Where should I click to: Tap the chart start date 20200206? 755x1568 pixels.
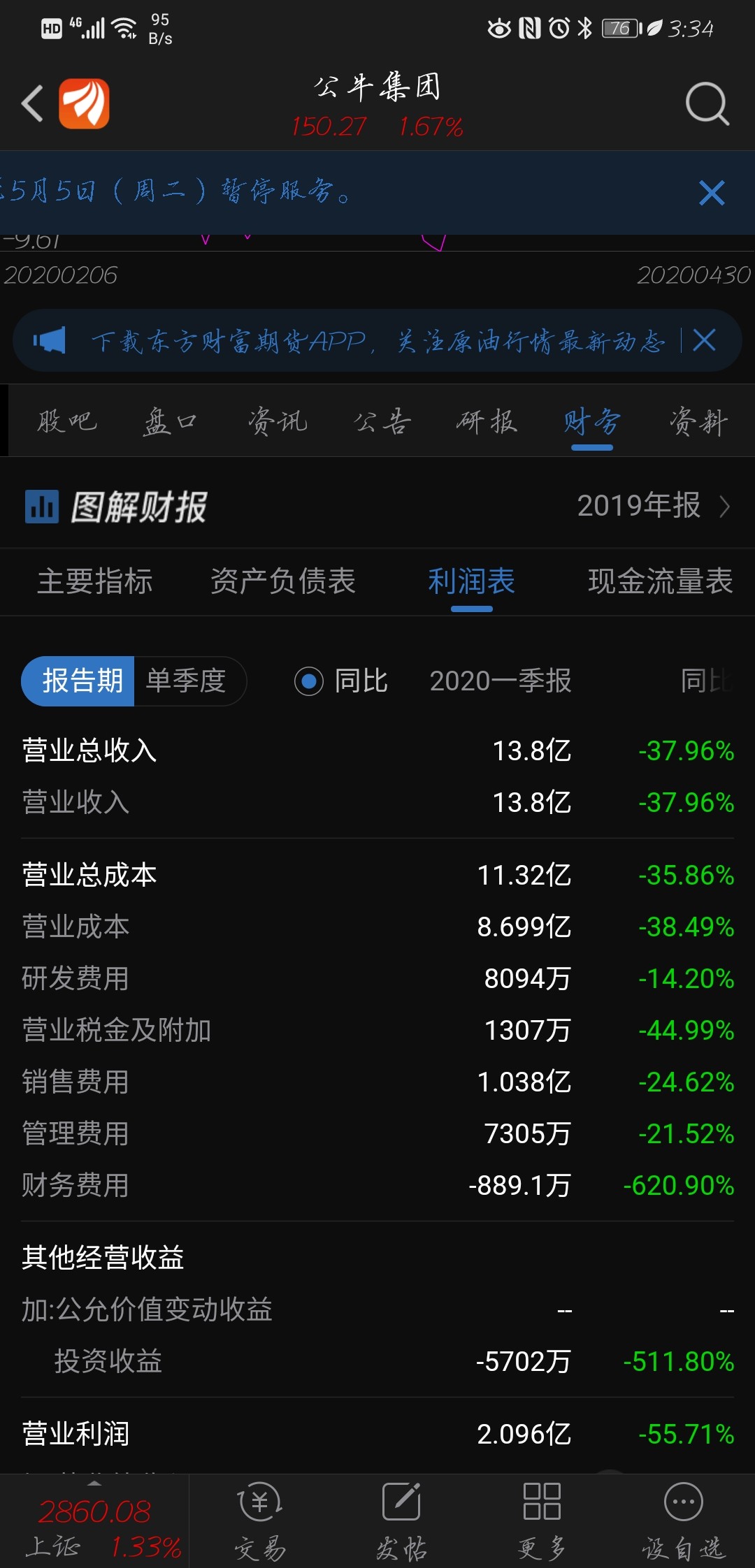pyautogui.click(x=61, y=275)
